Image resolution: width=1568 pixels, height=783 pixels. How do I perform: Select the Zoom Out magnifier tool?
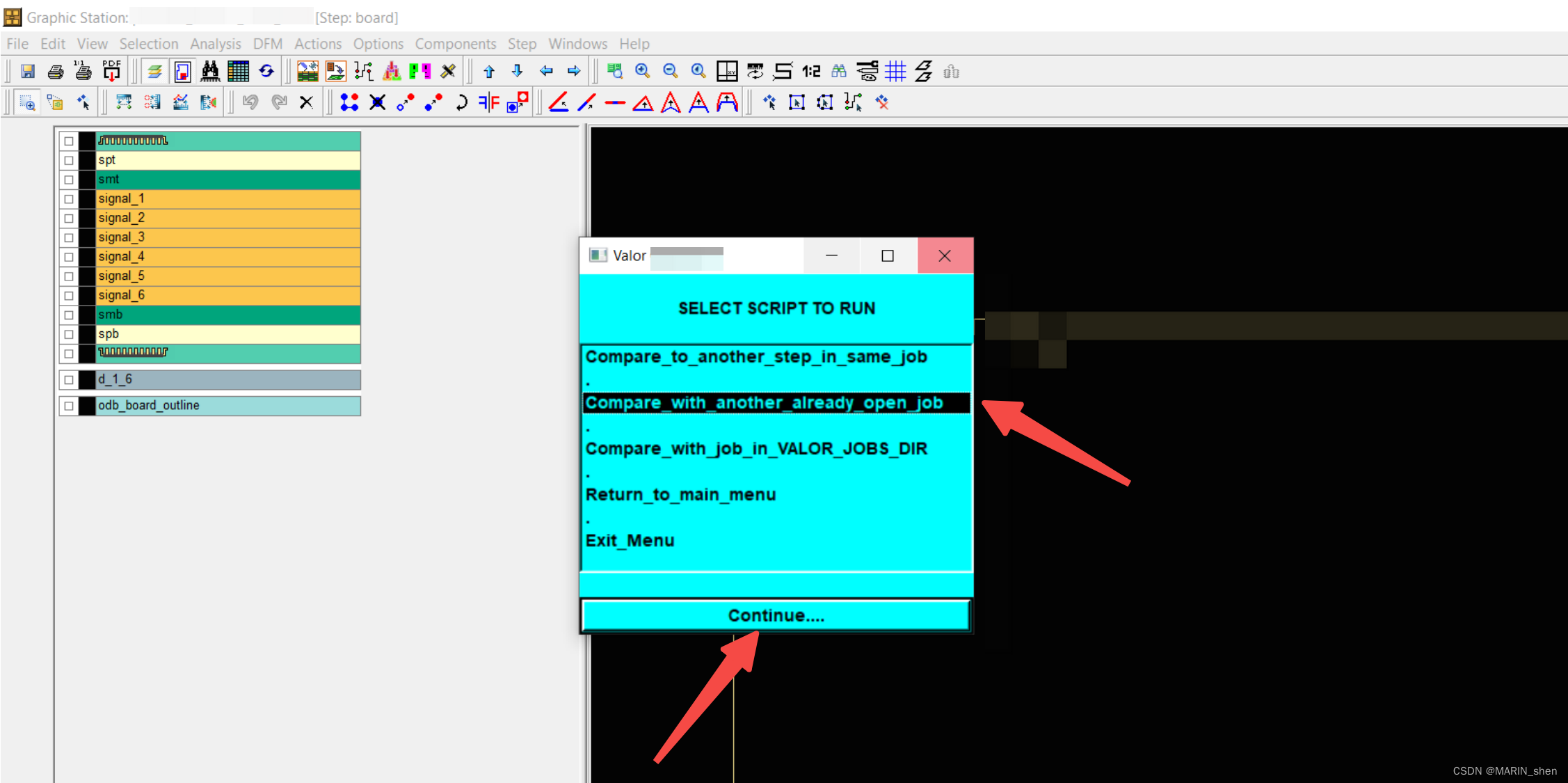tap(669, 71)
